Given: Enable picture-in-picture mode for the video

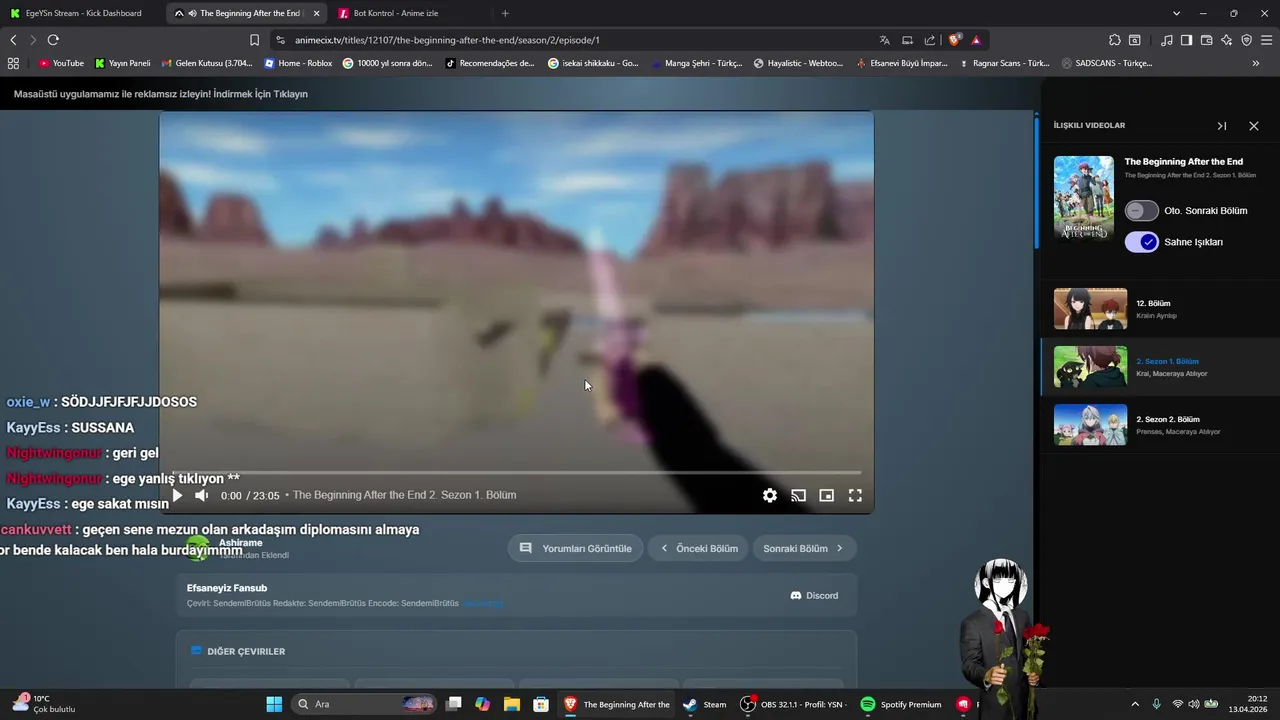Looking at the screenshot, I should 827,495.
